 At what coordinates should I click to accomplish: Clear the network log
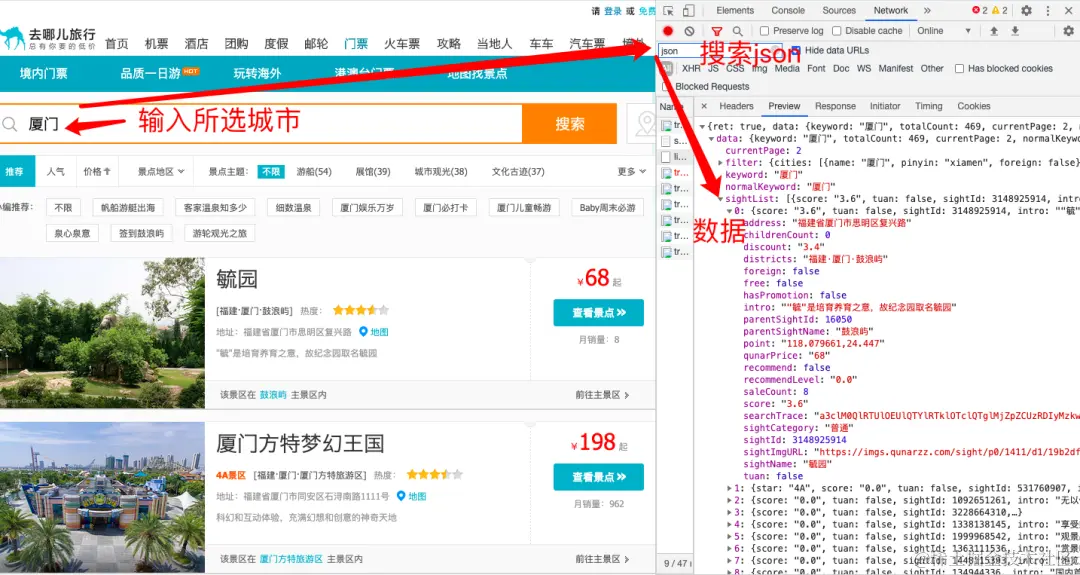point(689,31)
